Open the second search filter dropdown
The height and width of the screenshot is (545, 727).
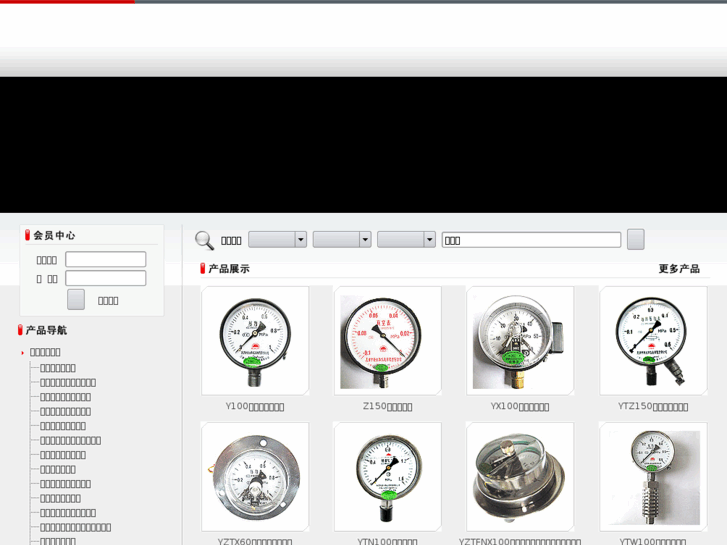tap(342, 239)
